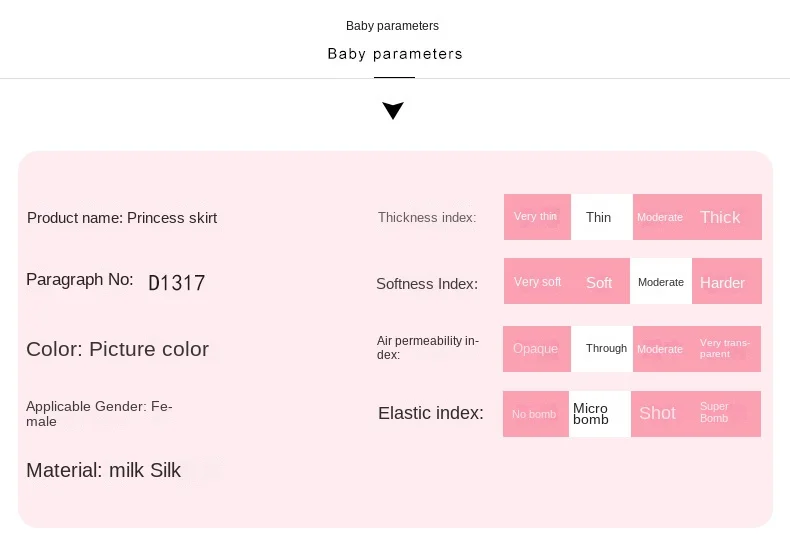Click the large Baby parameters heading tab
790x549 pixels.
[394, 54]
